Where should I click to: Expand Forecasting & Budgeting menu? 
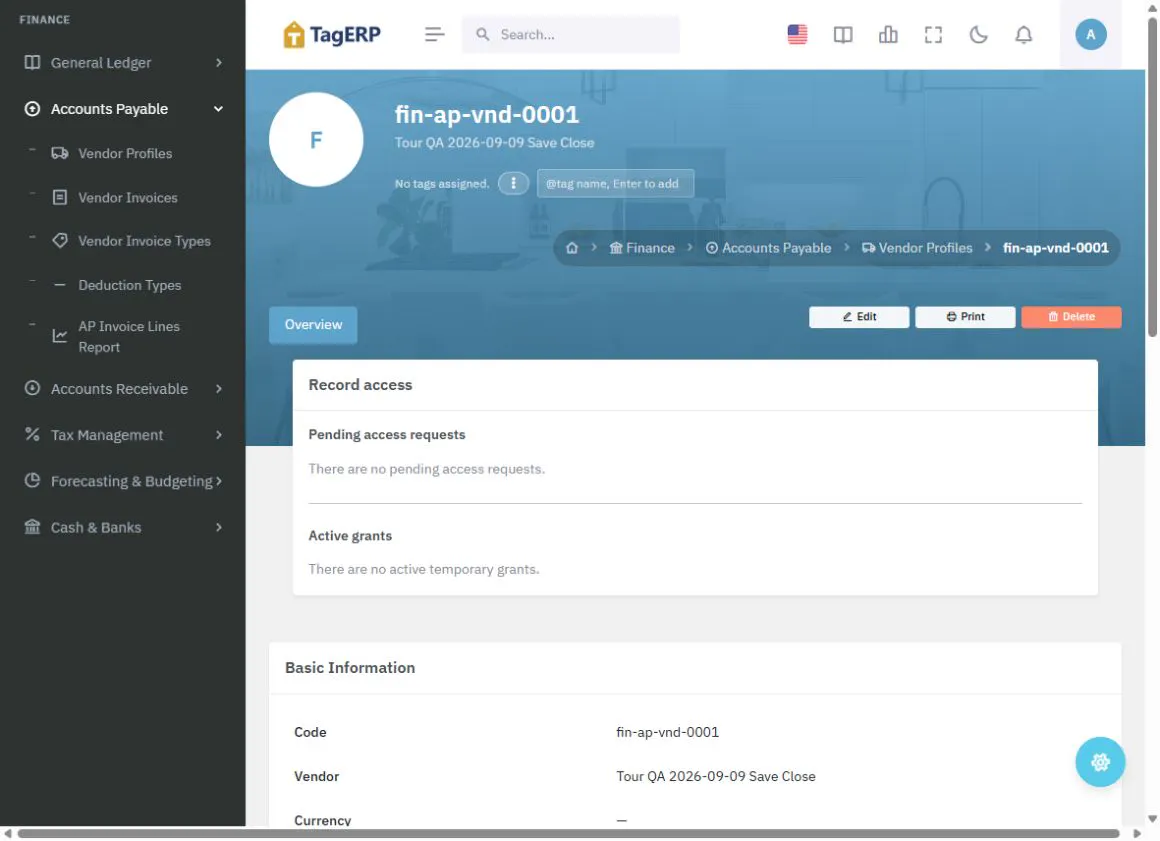tap(123, 481)
